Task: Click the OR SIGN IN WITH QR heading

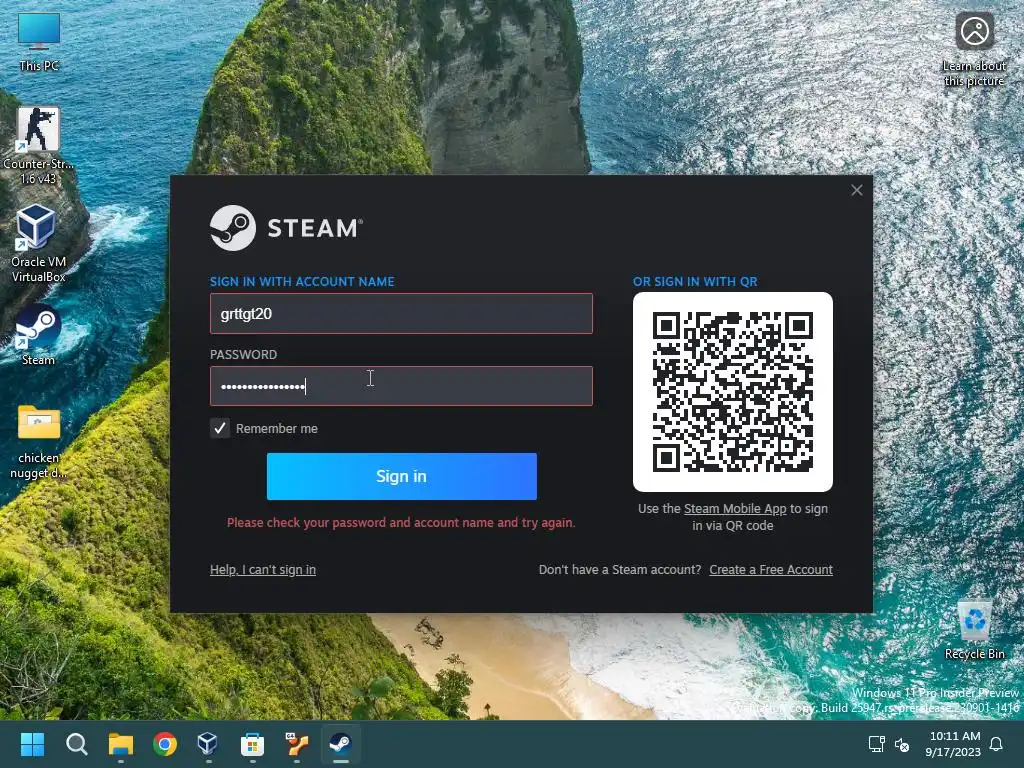Action: point(695,281)
